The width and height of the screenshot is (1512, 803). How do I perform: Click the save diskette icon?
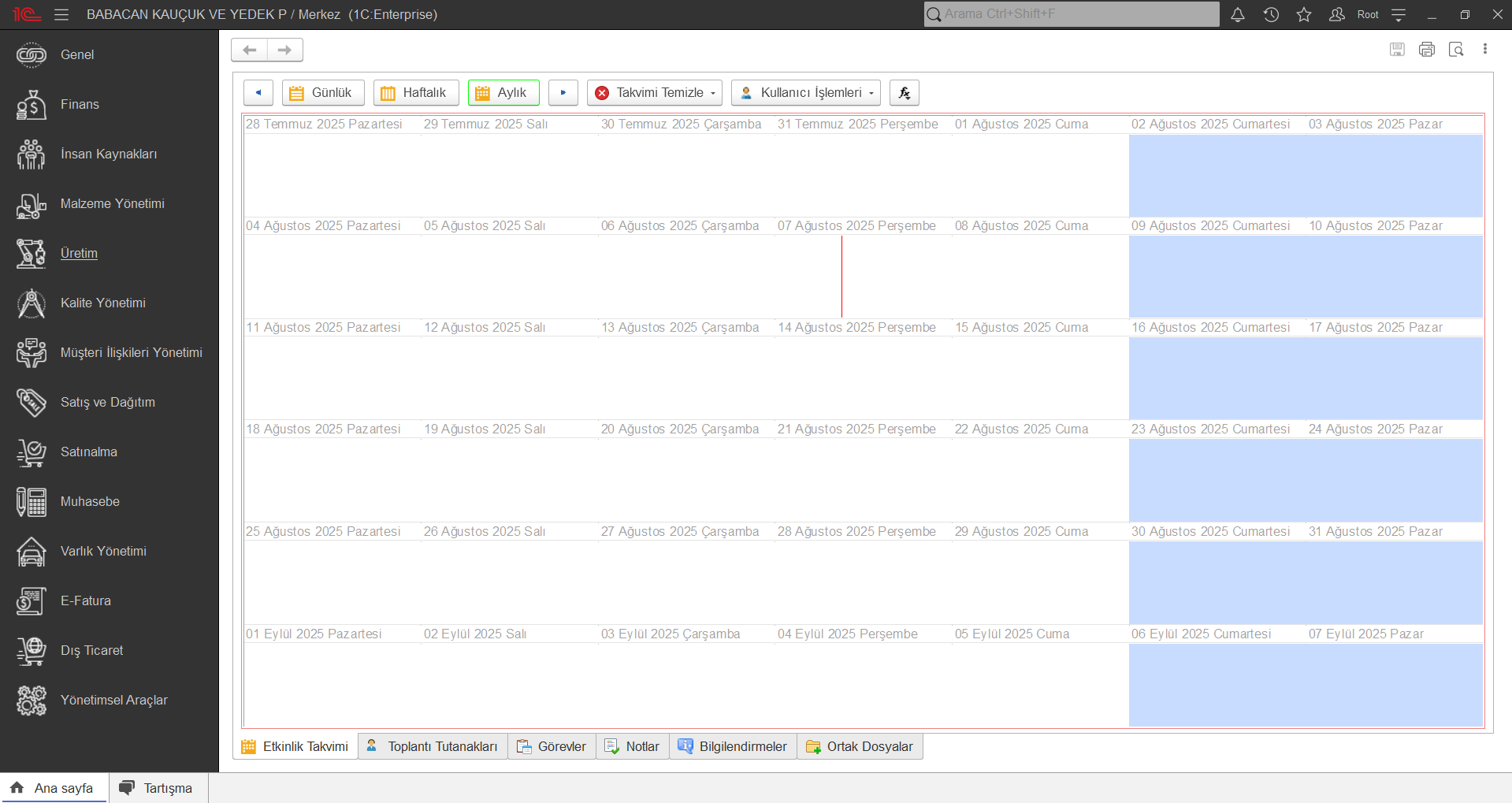1396,50
